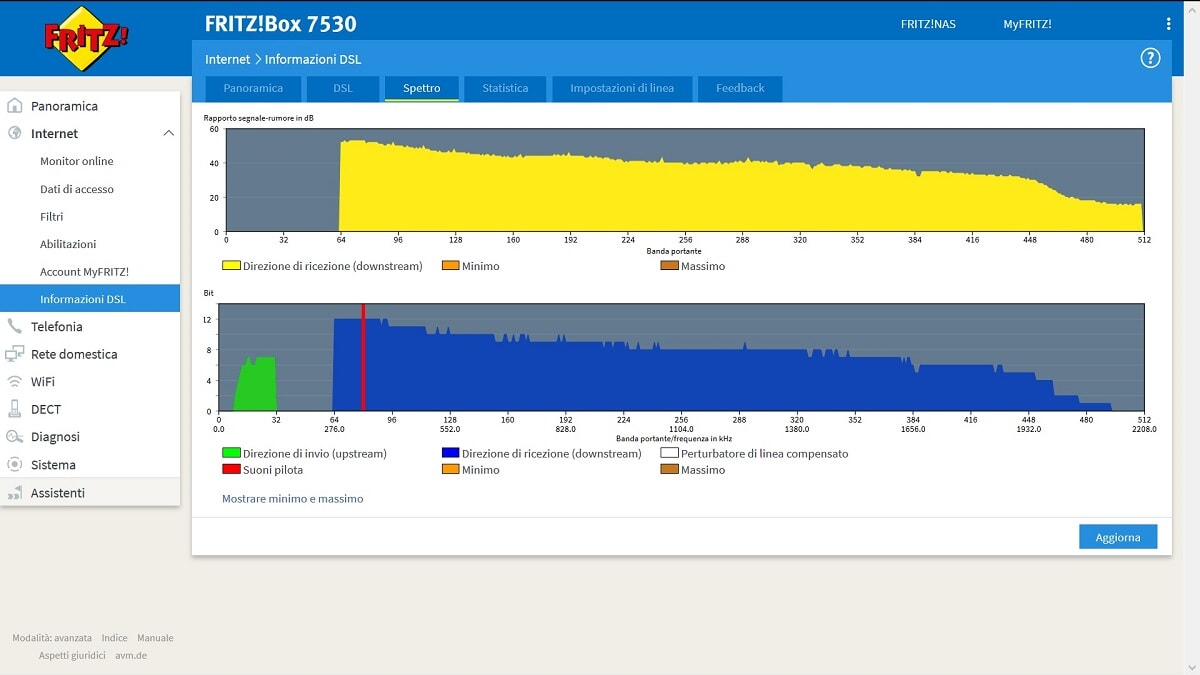Click the Aspetti giuridici footer link
Image resolution: width=1200 pixels, height=675 pixels.
pyautogui.click(x=72, y=656)
